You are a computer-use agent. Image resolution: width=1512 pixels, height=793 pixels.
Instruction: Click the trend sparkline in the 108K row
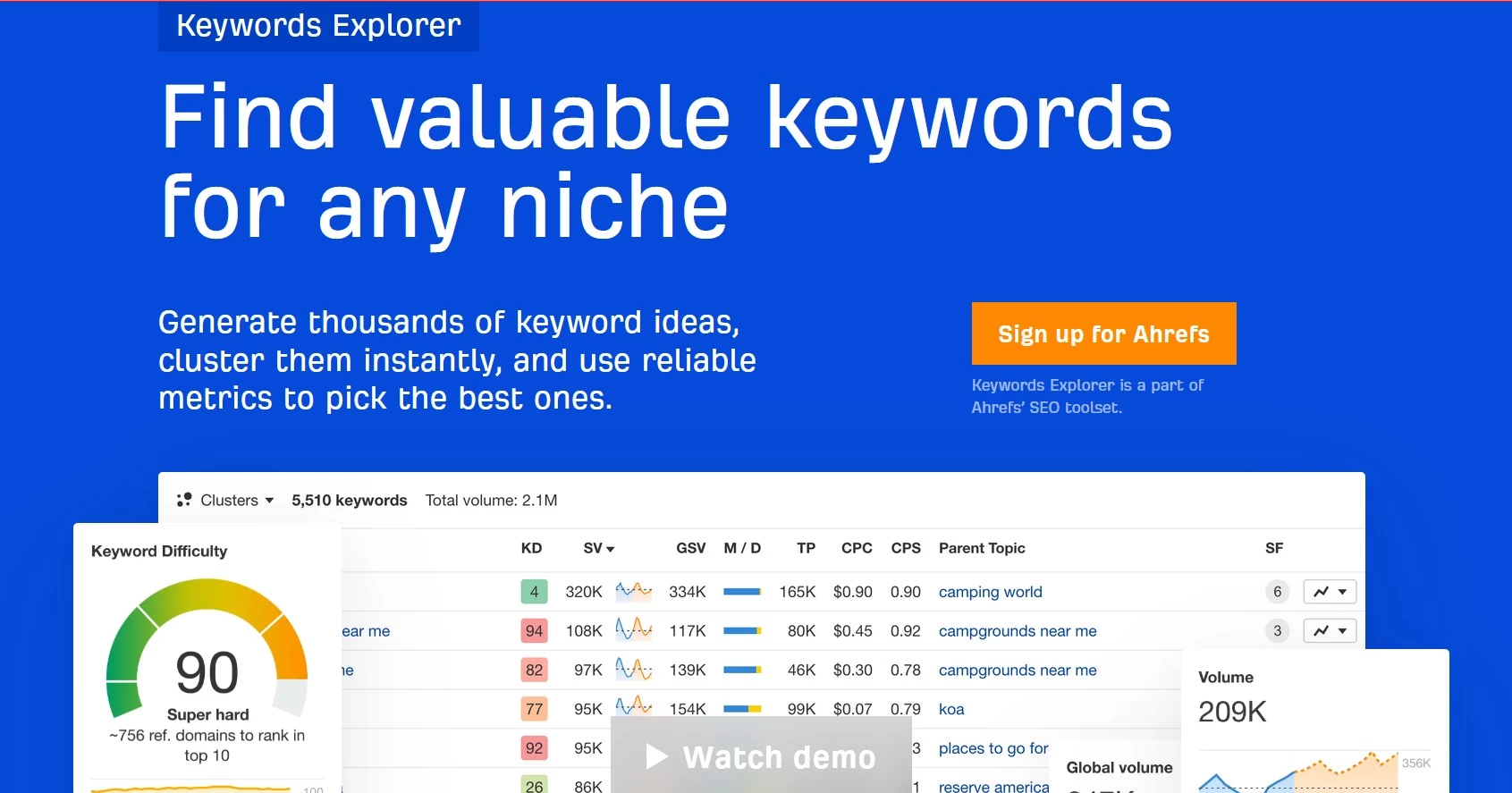634,629
